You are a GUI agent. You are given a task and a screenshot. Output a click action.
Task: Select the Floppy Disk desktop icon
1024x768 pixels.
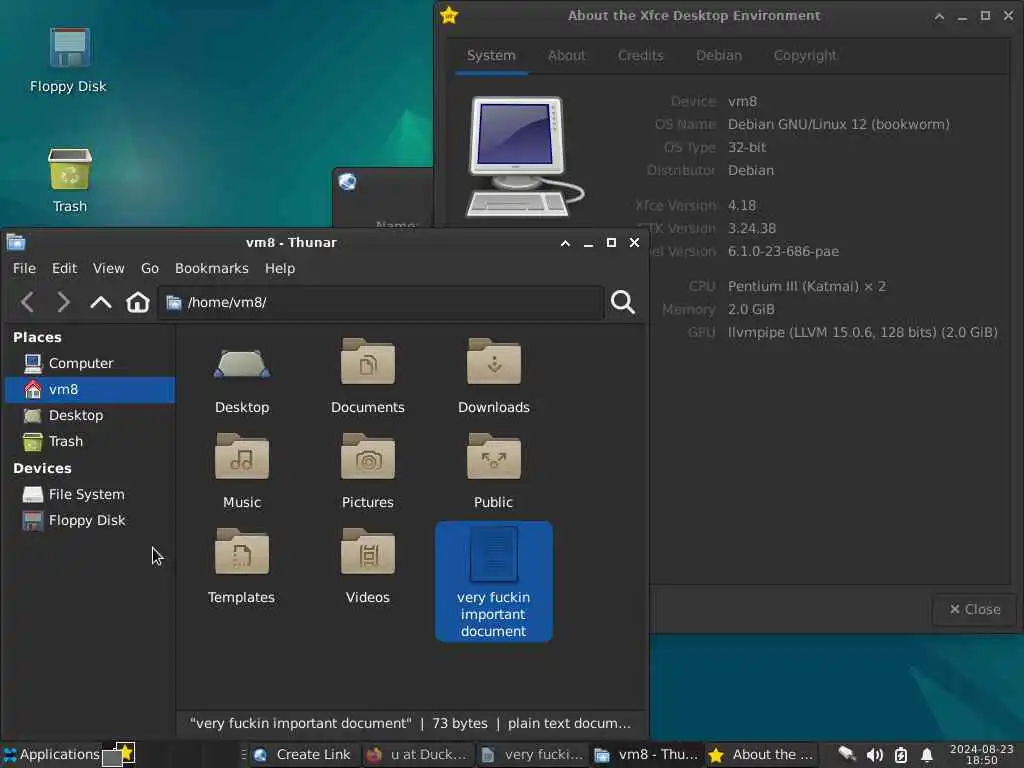(69, 62)
